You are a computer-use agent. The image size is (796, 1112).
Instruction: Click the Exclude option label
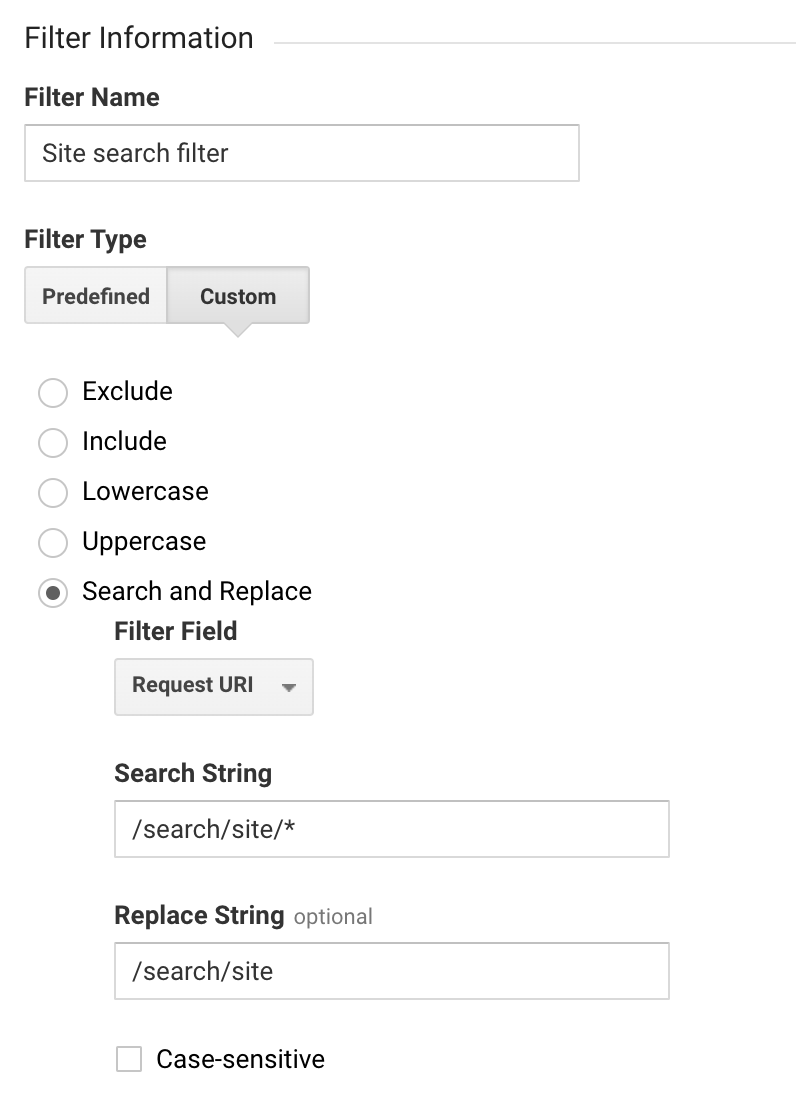tap(128, 391)
